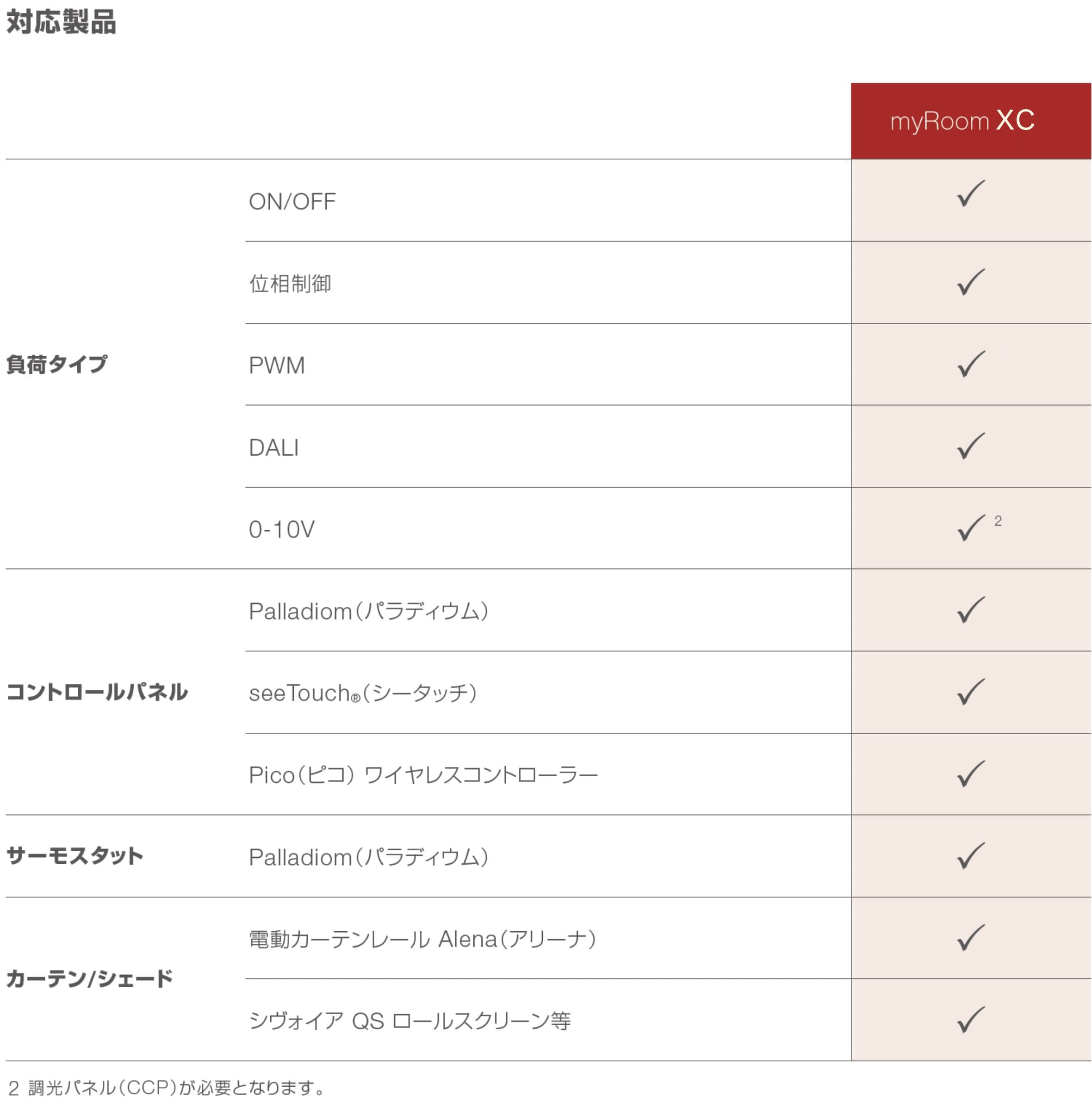Click the checkmark in the 0-10V row

click(x=970, y=528)
